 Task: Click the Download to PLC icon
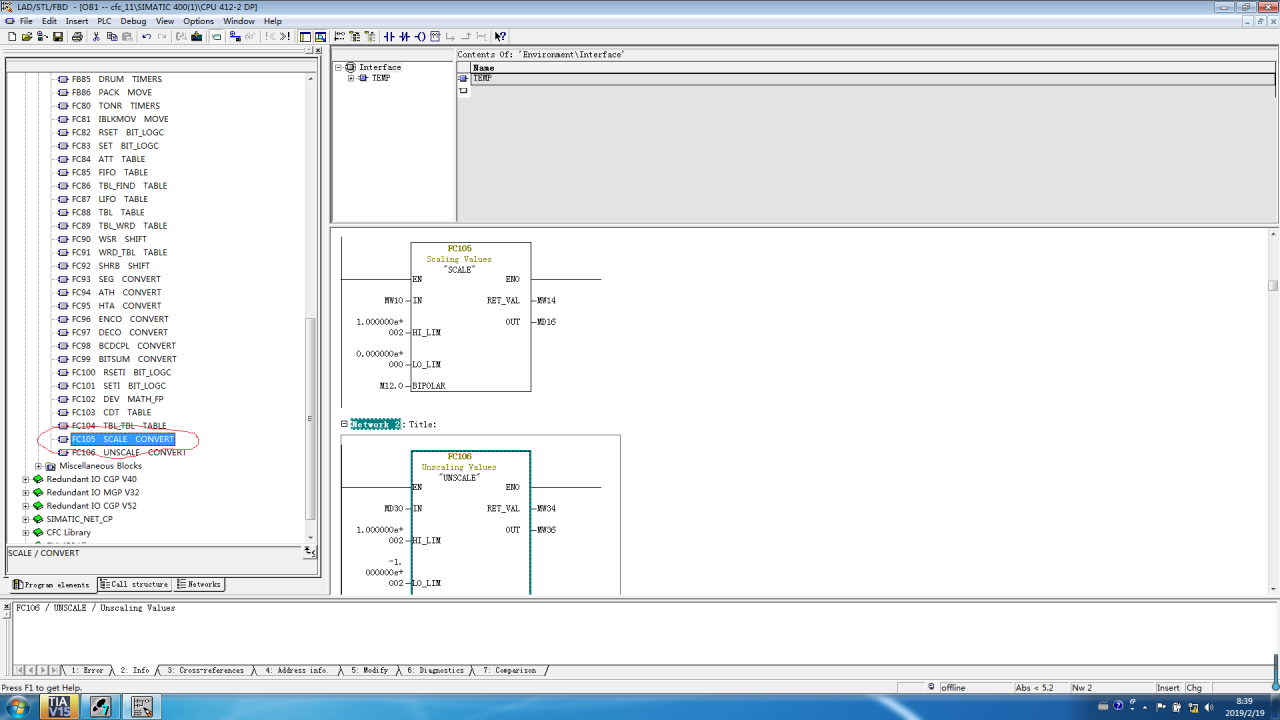point(197,36)
